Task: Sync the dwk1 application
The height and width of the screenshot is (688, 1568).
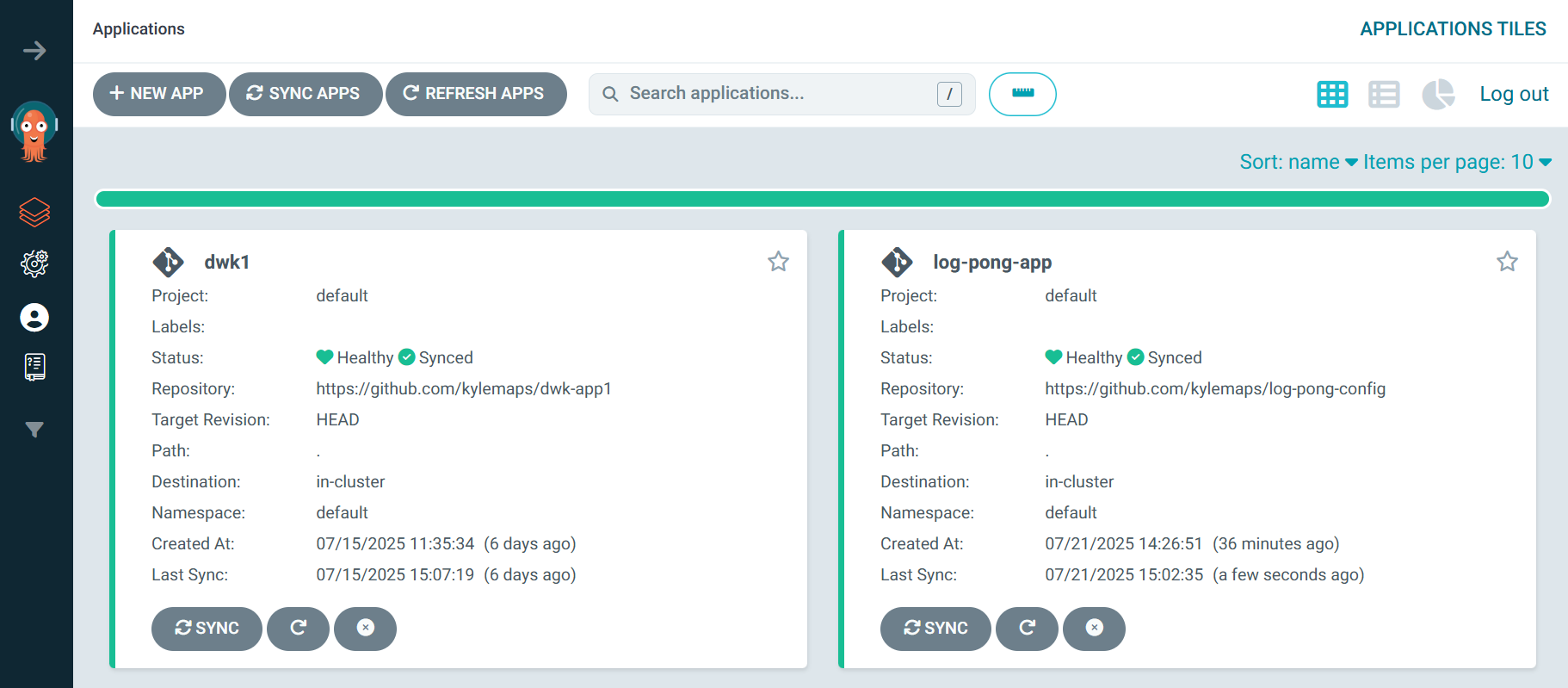Action: pyautogui.click(x=207, y=629)
